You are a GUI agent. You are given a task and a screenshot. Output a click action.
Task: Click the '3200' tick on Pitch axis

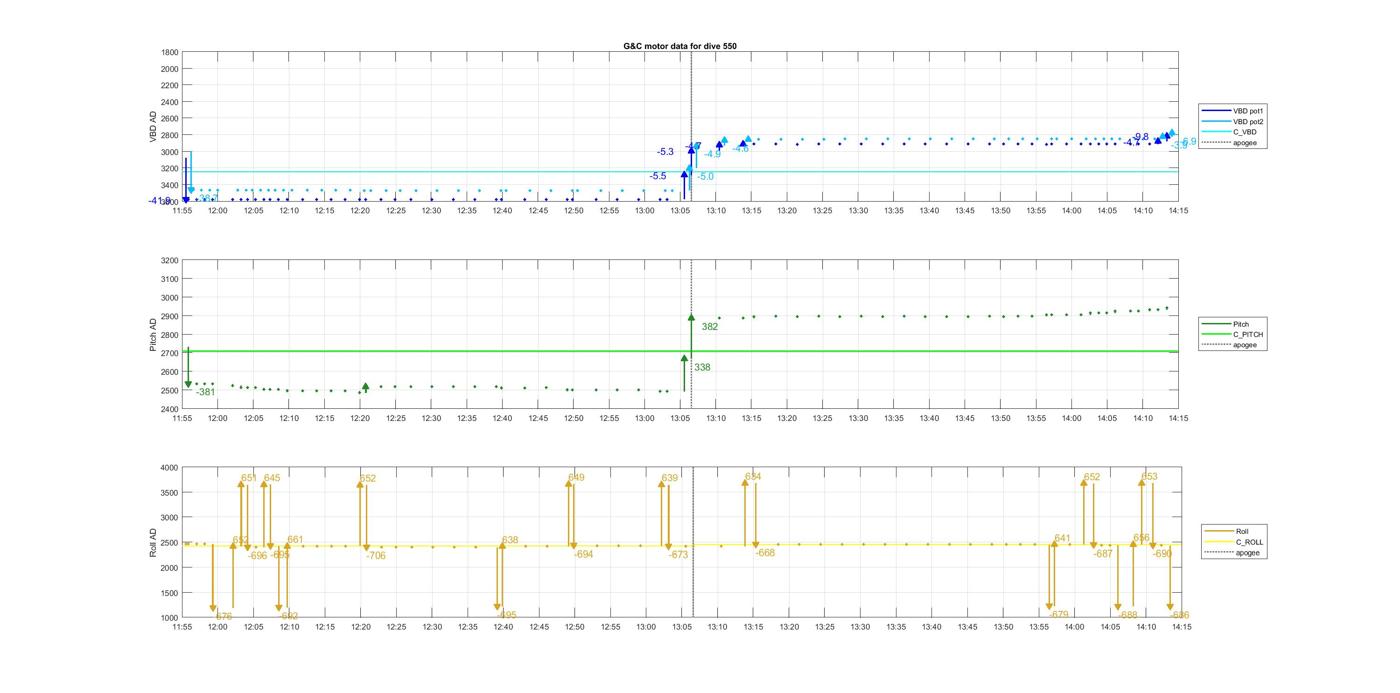169,260
